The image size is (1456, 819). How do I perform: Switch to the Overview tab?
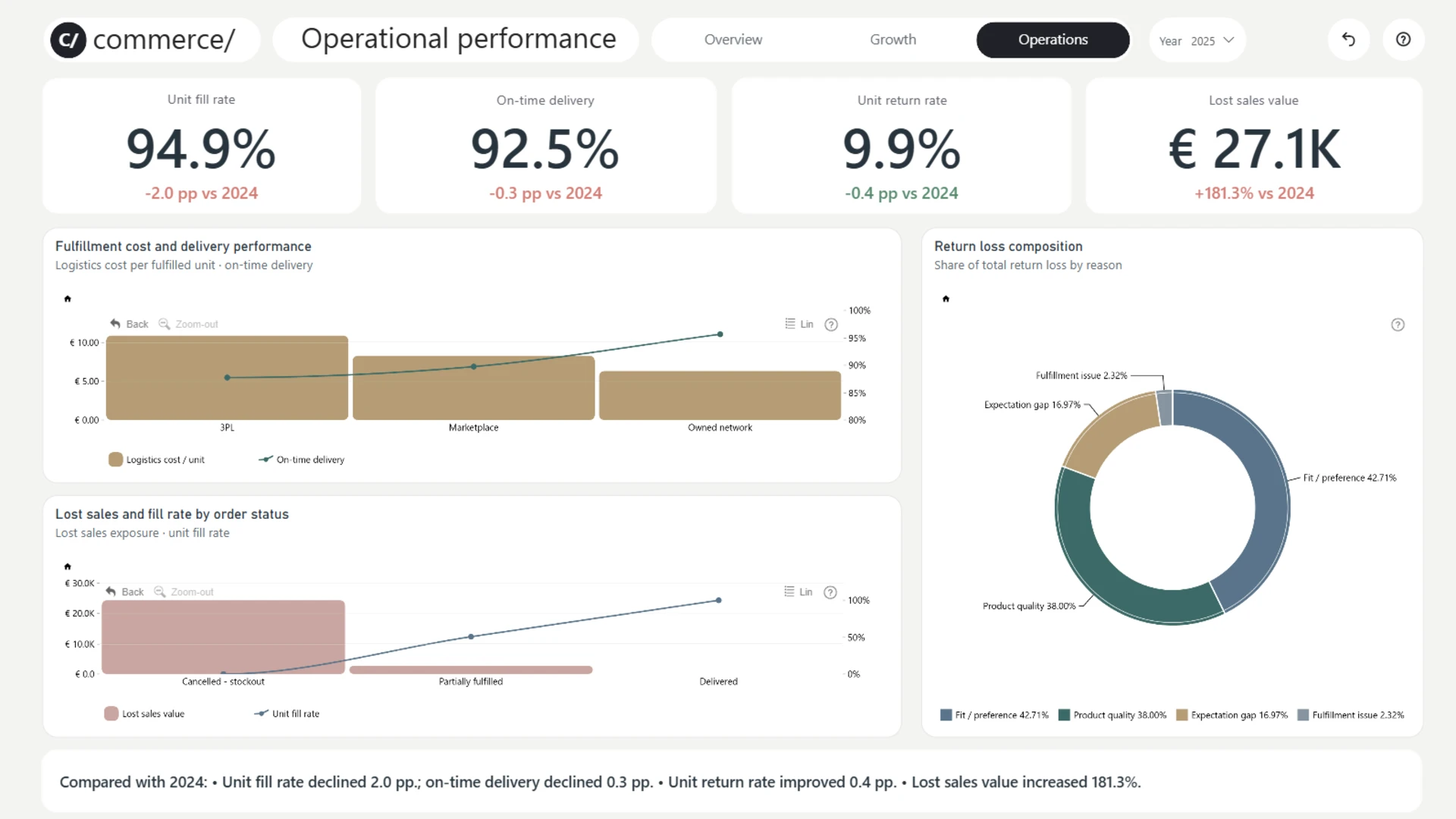click(x=733, y=39)
